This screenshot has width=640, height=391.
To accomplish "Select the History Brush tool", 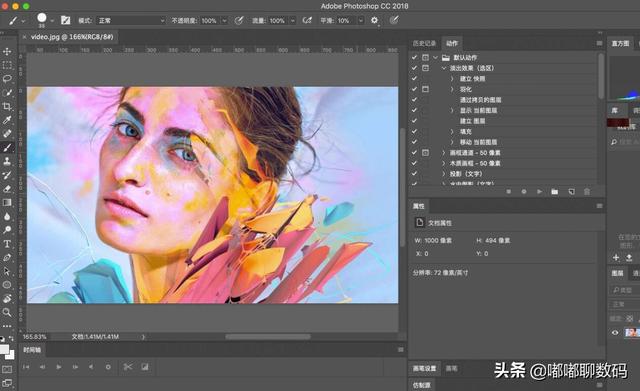I will coord(7,175).
